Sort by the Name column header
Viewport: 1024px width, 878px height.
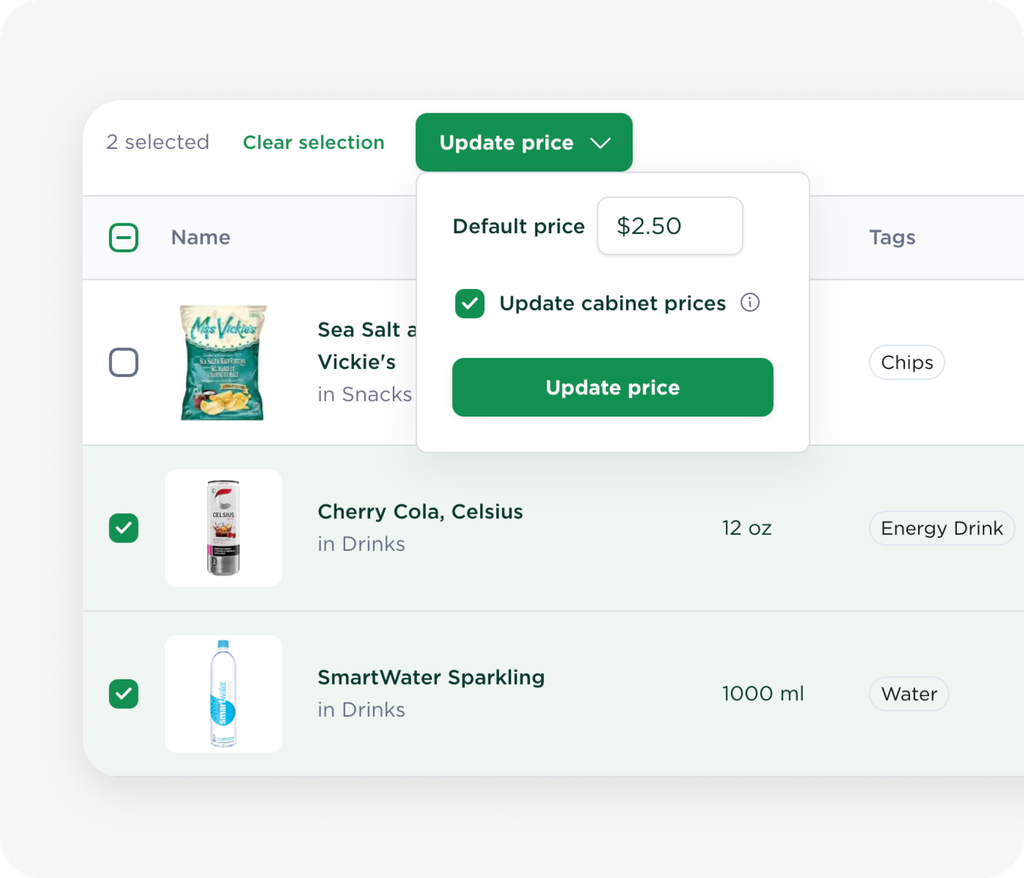(200, 237)
